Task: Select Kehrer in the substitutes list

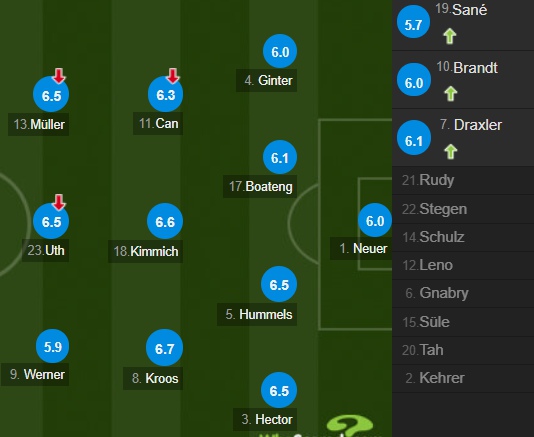Action: pos(463,378)
